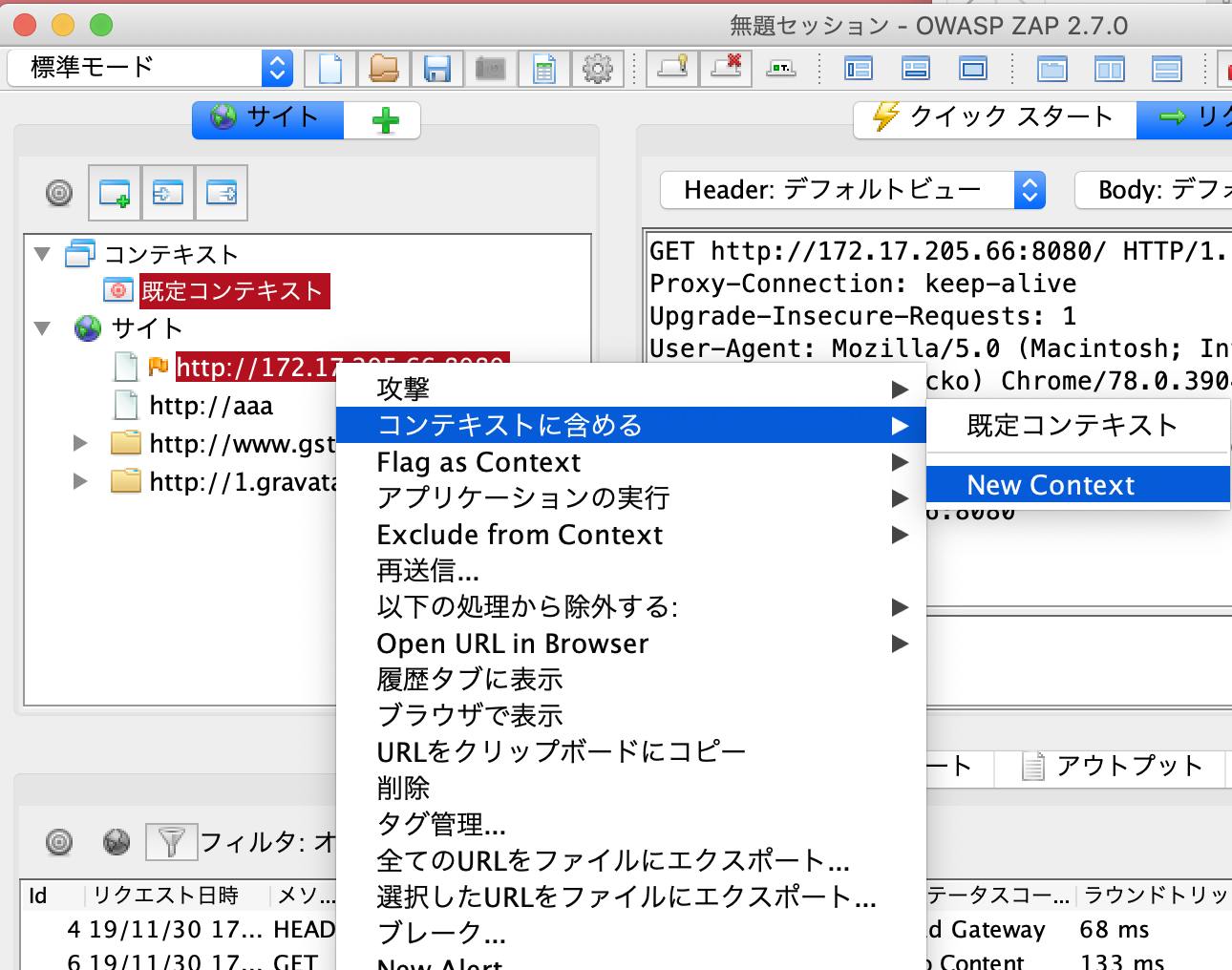Open a new session using toolbar icon
Screen dimensions: 1232x970
(329, 68)
